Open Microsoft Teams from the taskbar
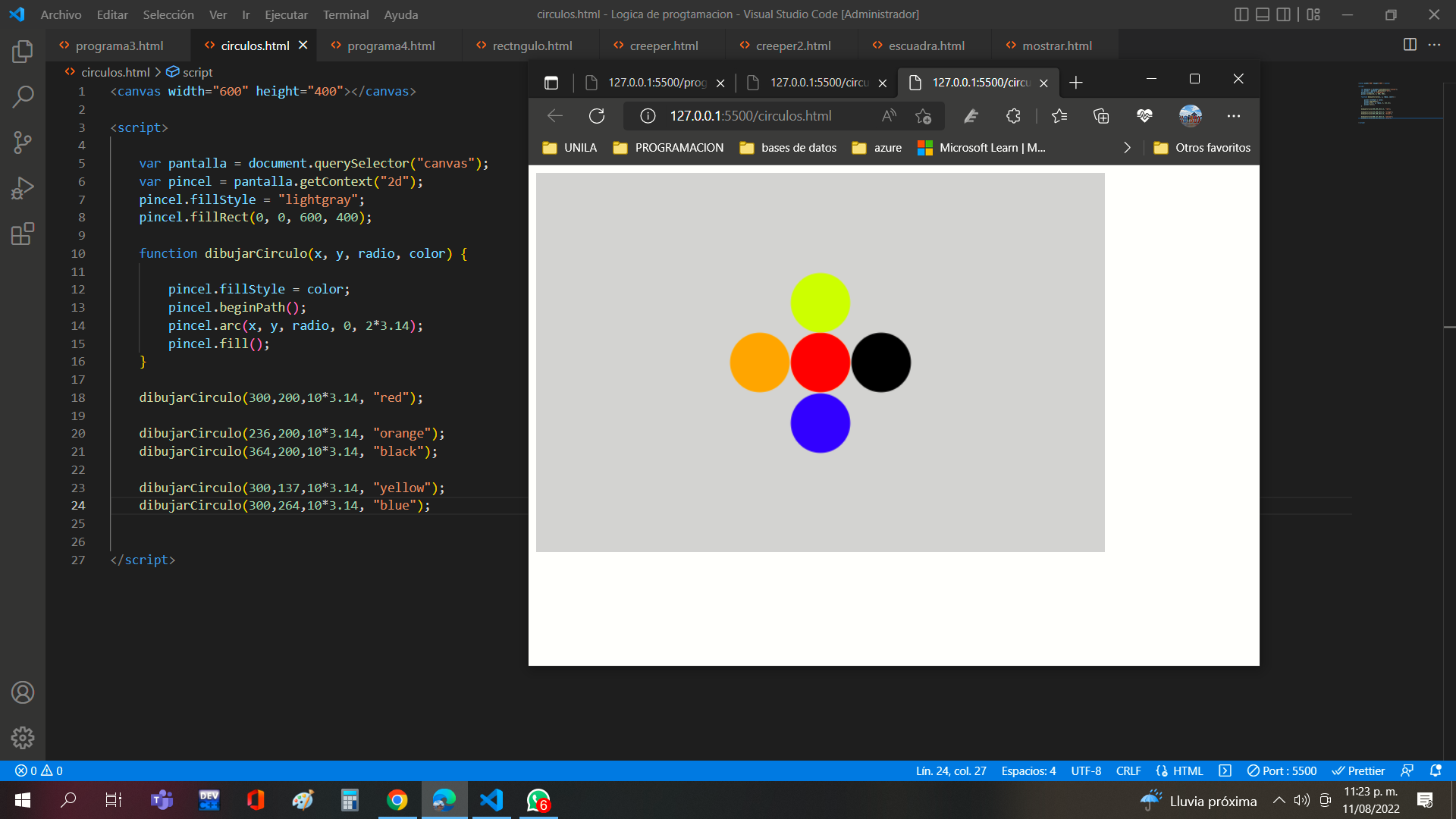The image size is (1456, 819). [162, 800]
